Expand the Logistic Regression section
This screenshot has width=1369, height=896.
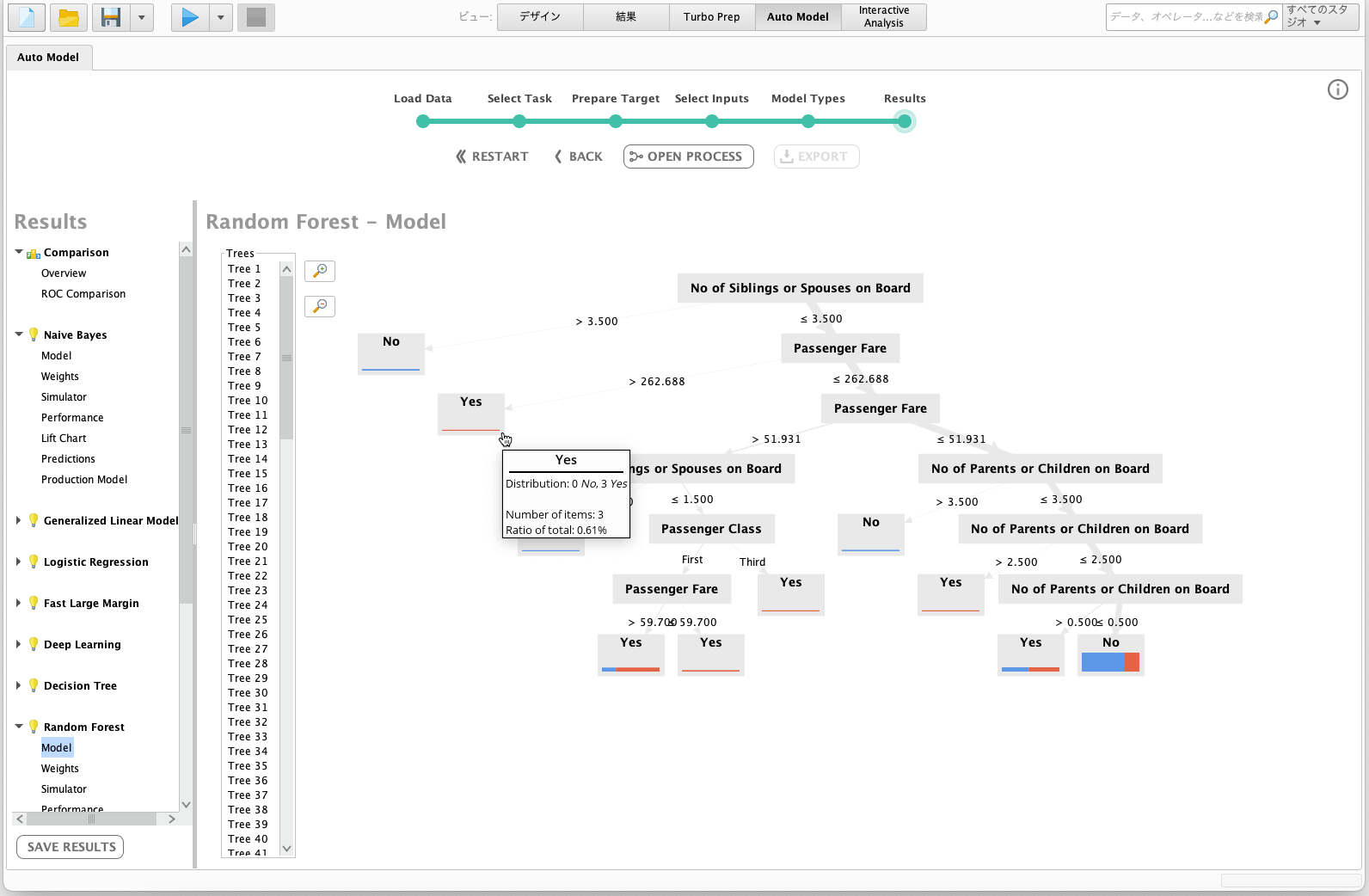click(19, 562)
